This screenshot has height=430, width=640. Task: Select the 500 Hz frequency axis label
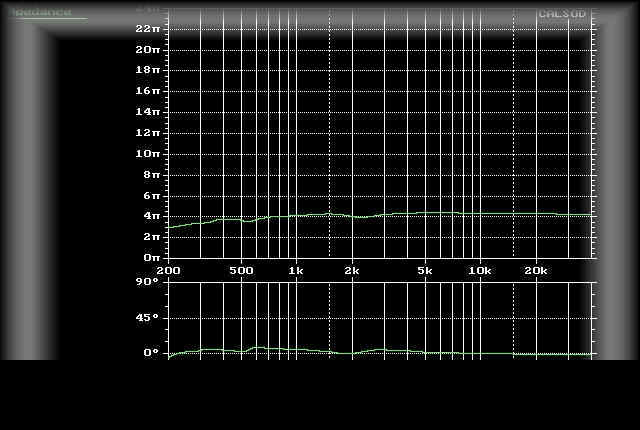click(x=241, y=270)
